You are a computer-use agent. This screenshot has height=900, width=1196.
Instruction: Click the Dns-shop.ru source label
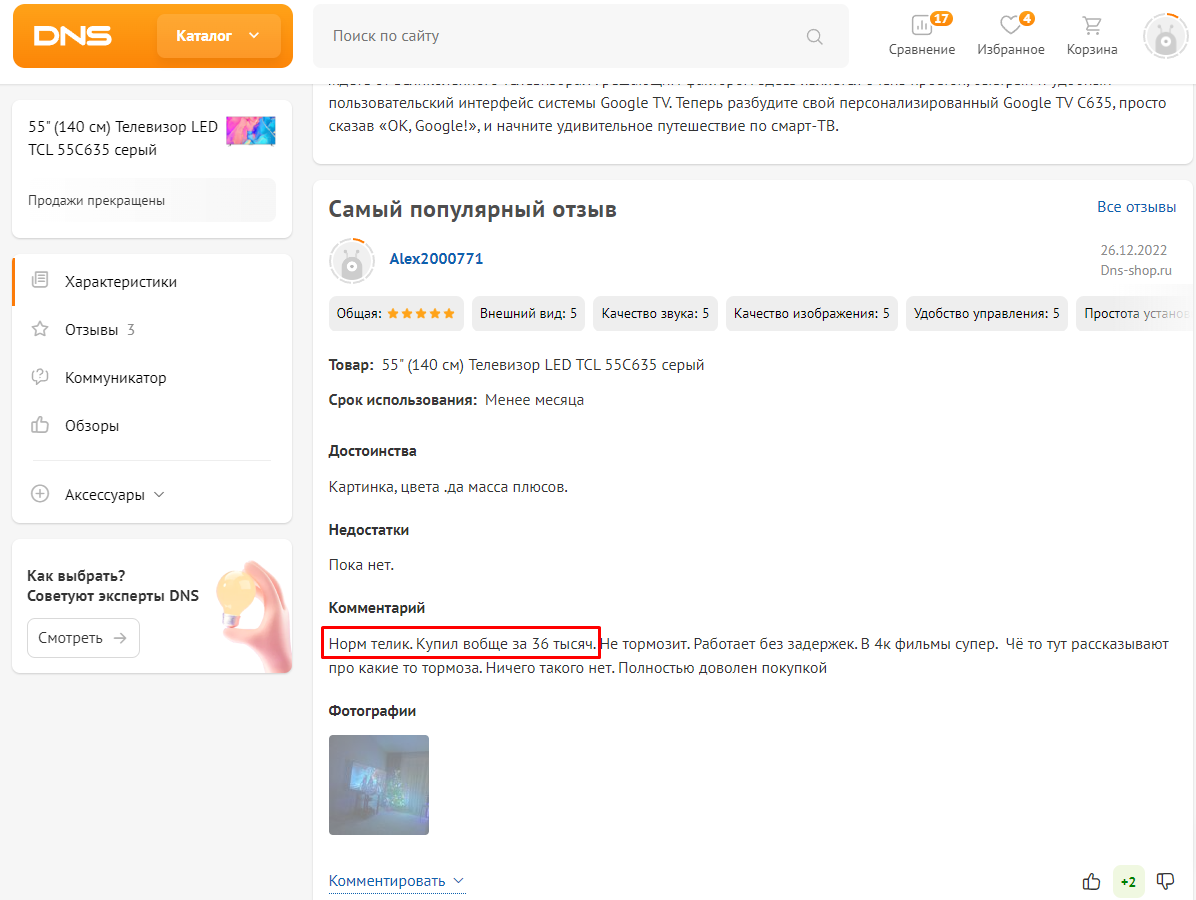pyautogui.click(x=1136, y=270)
